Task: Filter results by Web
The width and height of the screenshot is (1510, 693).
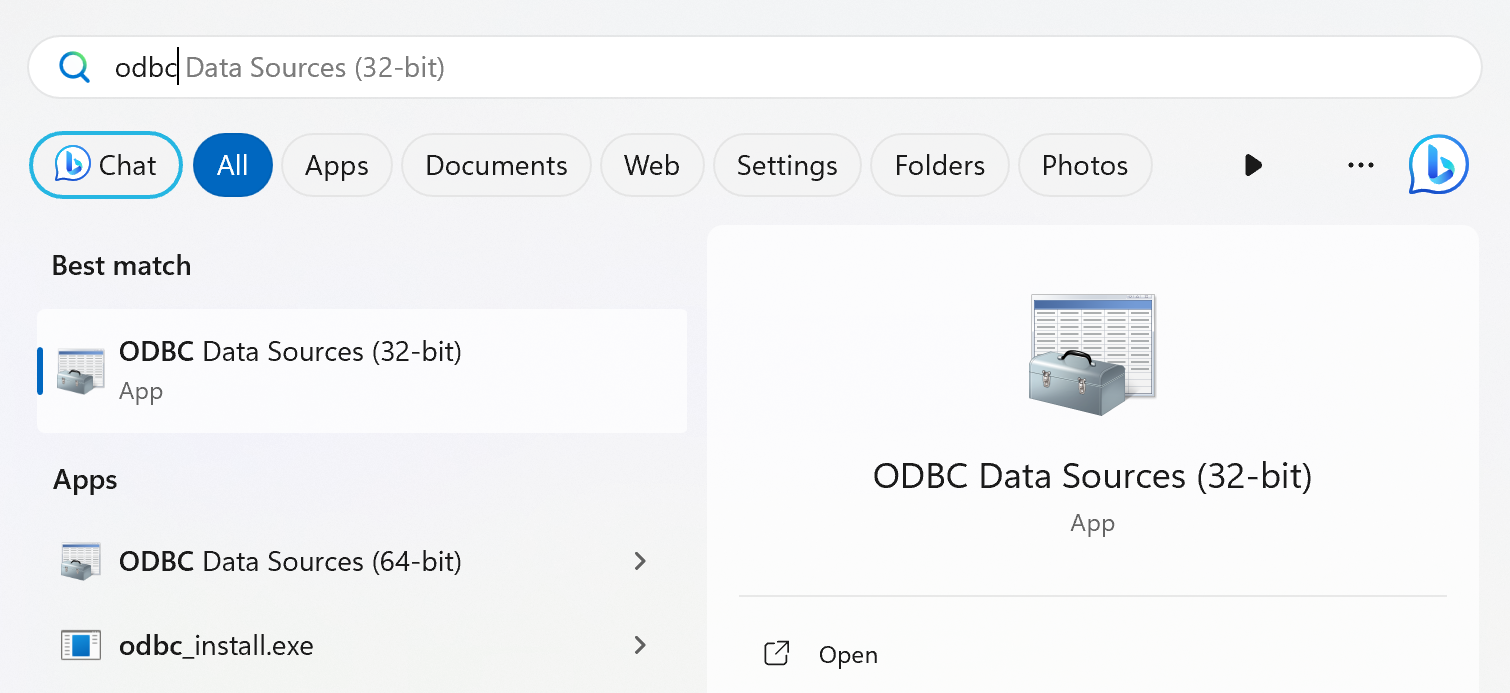Action: [652, 165]
